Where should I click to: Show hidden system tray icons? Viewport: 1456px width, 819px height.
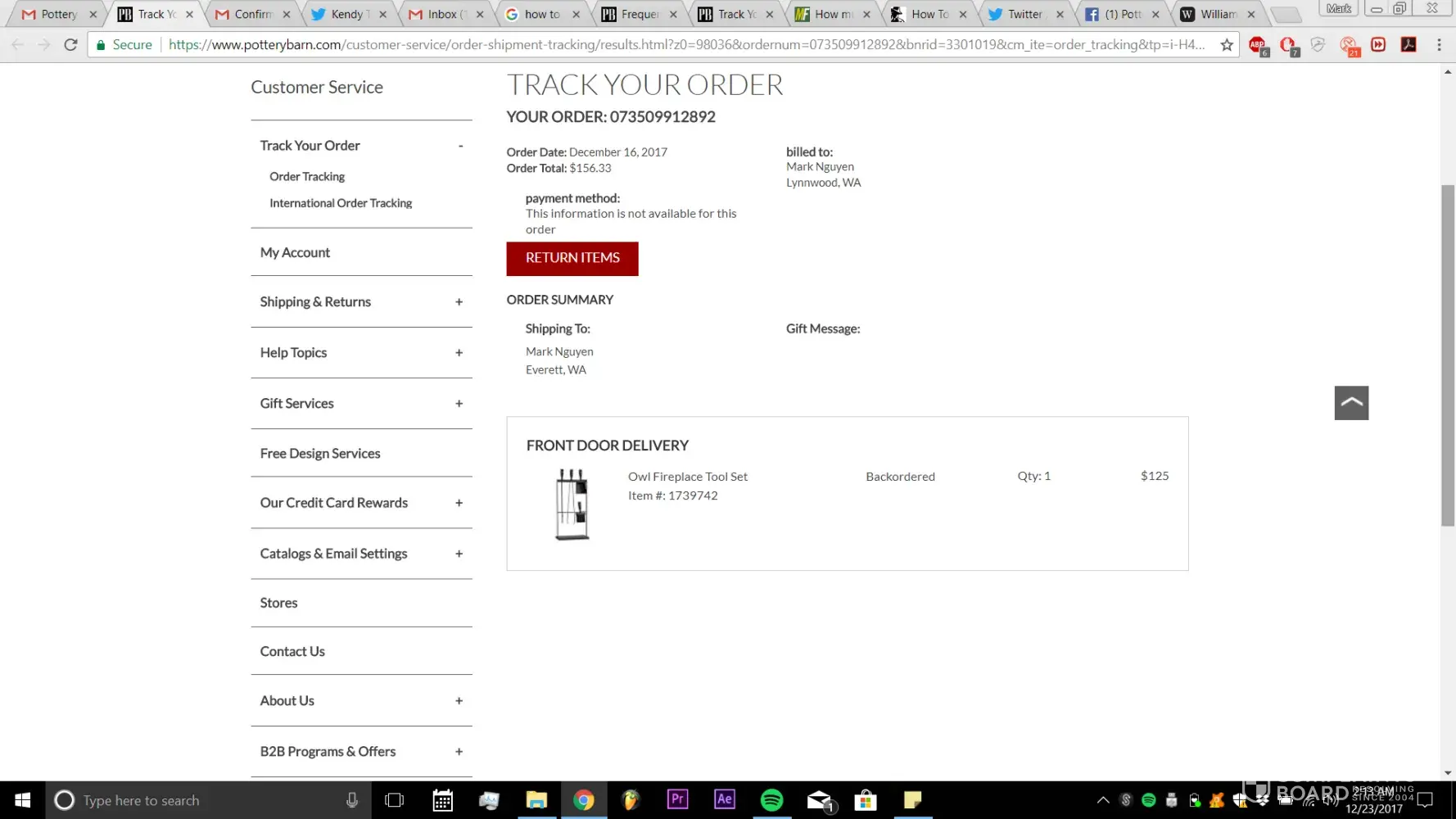[x=1103, y=800]
